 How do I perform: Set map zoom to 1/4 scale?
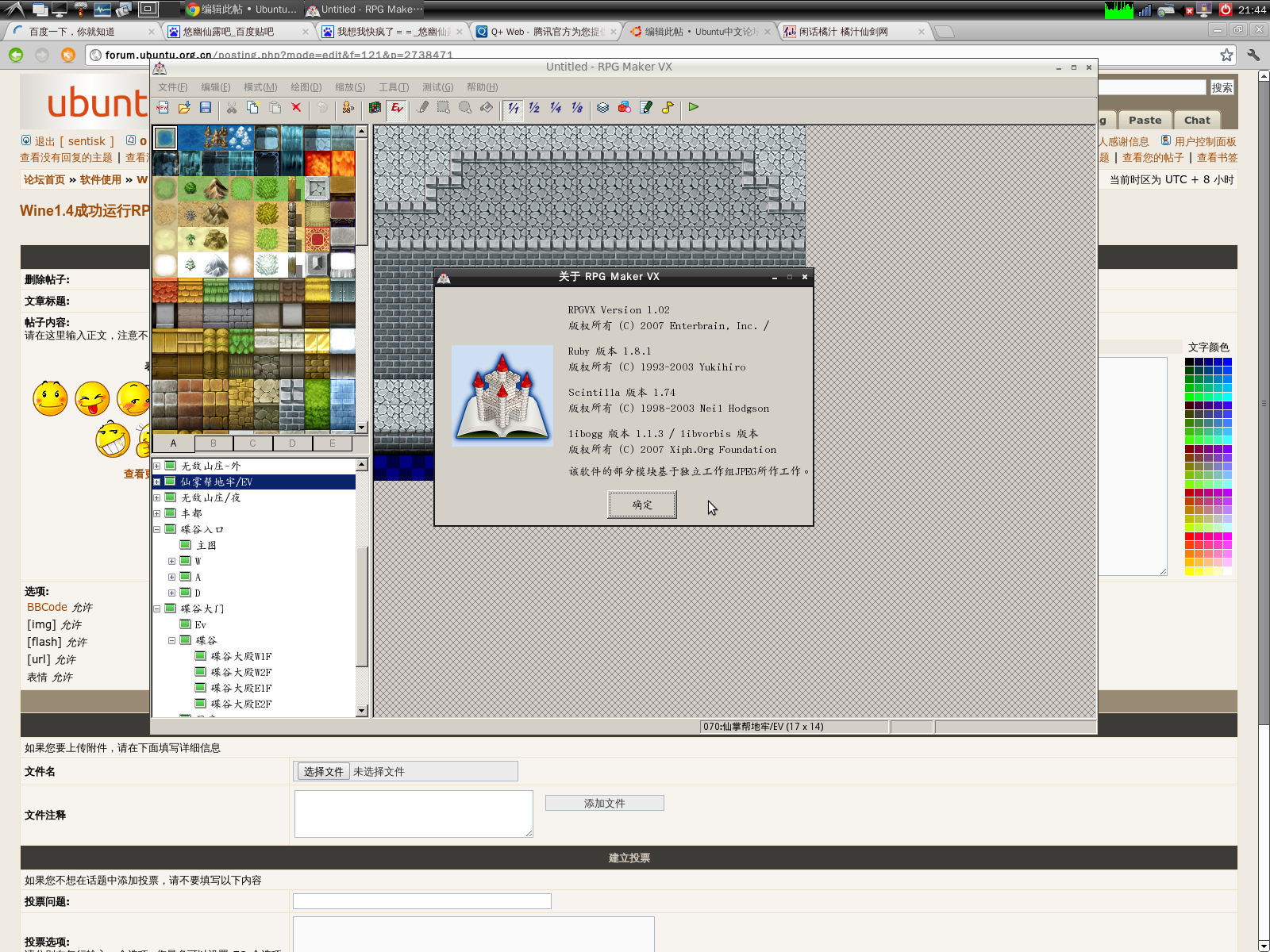pos(556,108)
